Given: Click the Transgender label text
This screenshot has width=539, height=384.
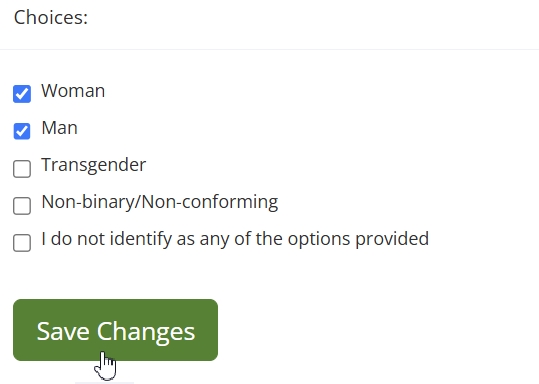Looking at the screenshot, I should (x=94, y=165).
